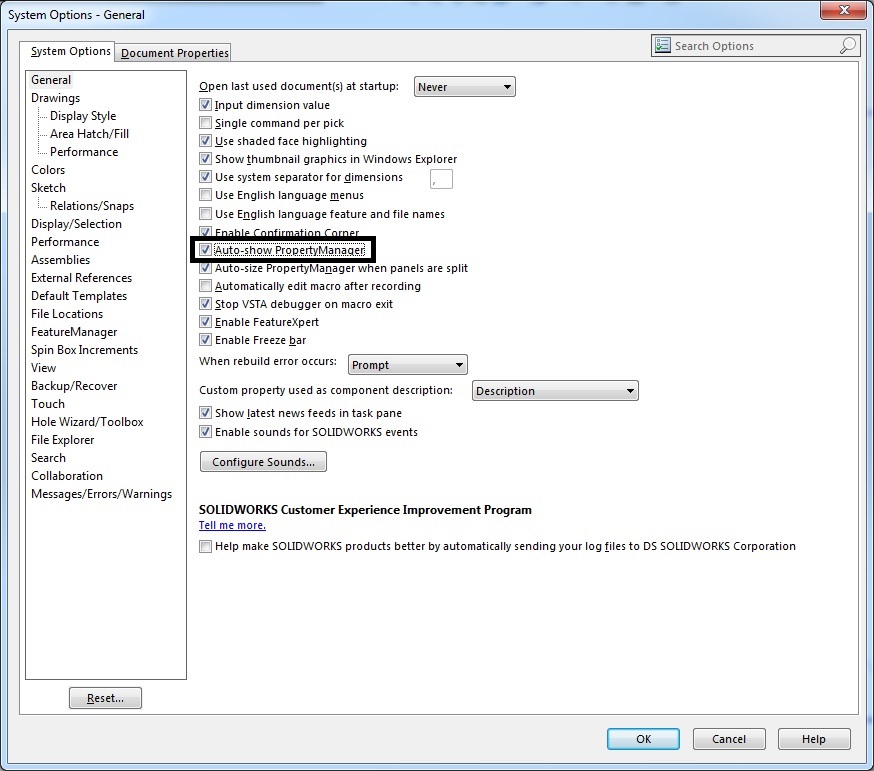Click the search magnifier icon
This screenshot has width=874, height=771.
847,46
